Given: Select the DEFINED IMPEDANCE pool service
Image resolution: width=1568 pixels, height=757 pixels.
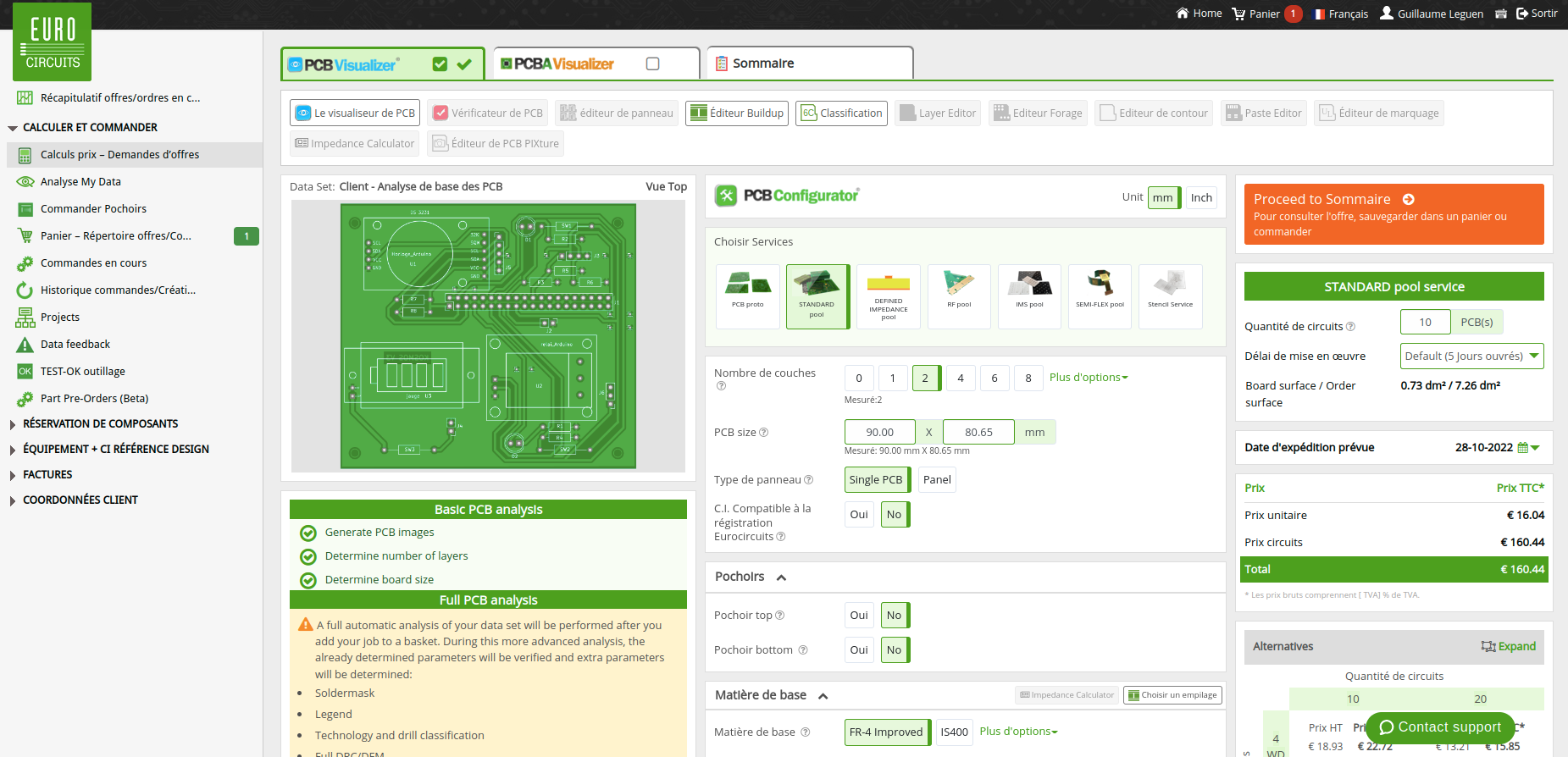Looking at the screenshot, I should tap(888, 296).
